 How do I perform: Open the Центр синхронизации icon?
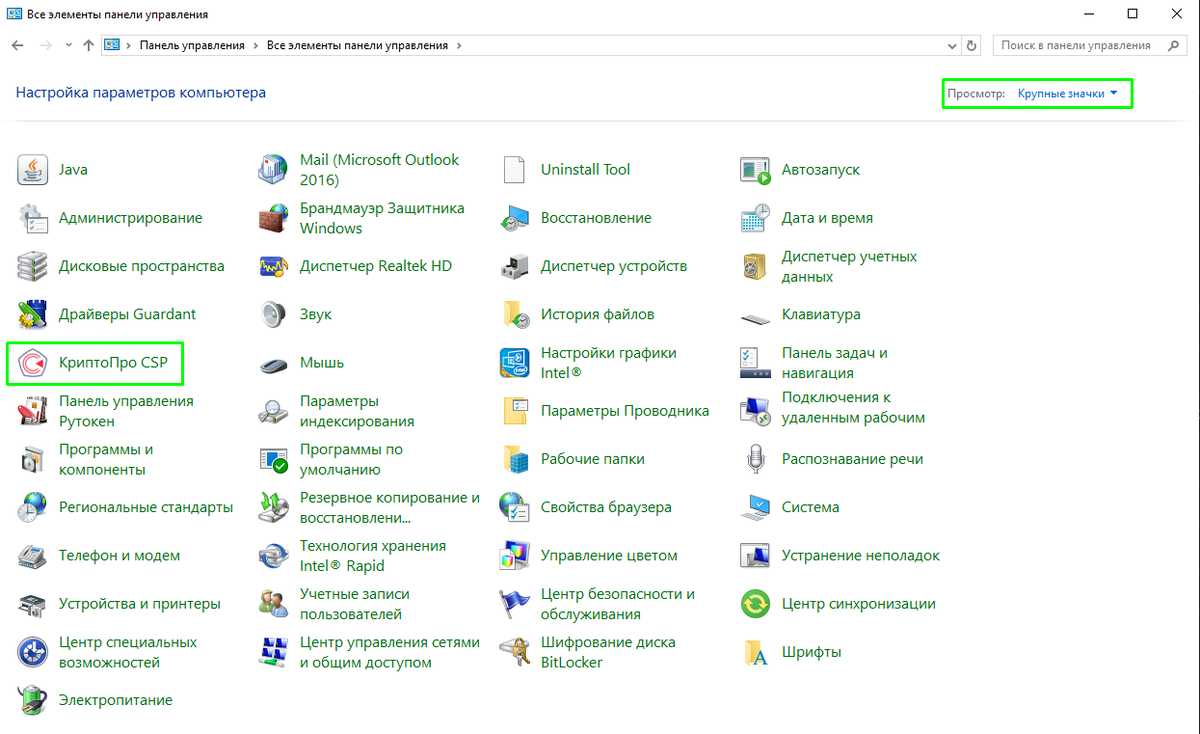tap(756, 604)
